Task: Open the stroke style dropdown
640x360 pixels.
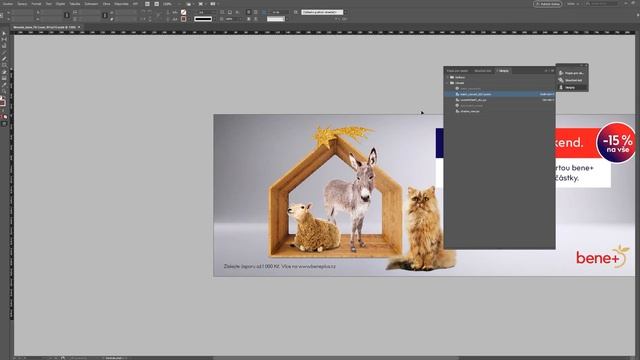Action: pyautogui.click(x=204, y=19)
